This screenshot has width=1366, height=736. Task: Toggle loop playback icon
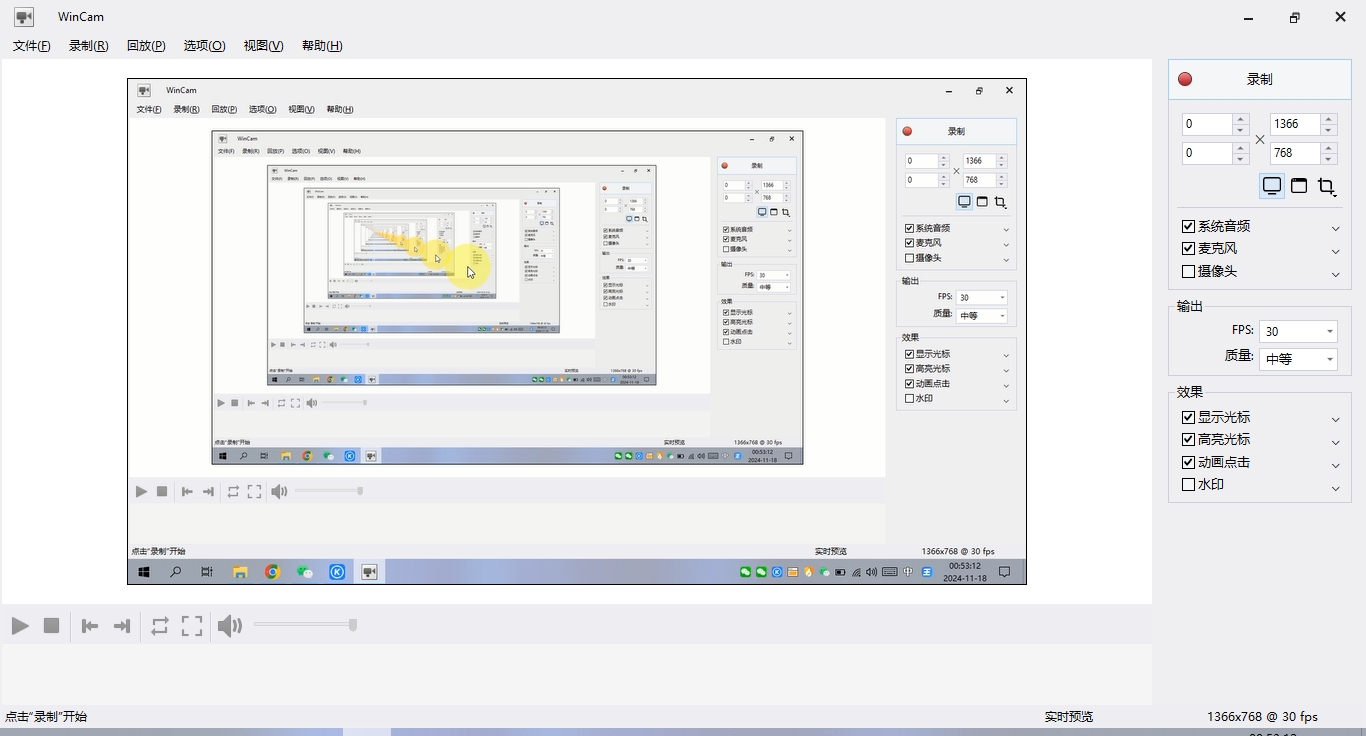pyautogui.click(x=160, y=626)
